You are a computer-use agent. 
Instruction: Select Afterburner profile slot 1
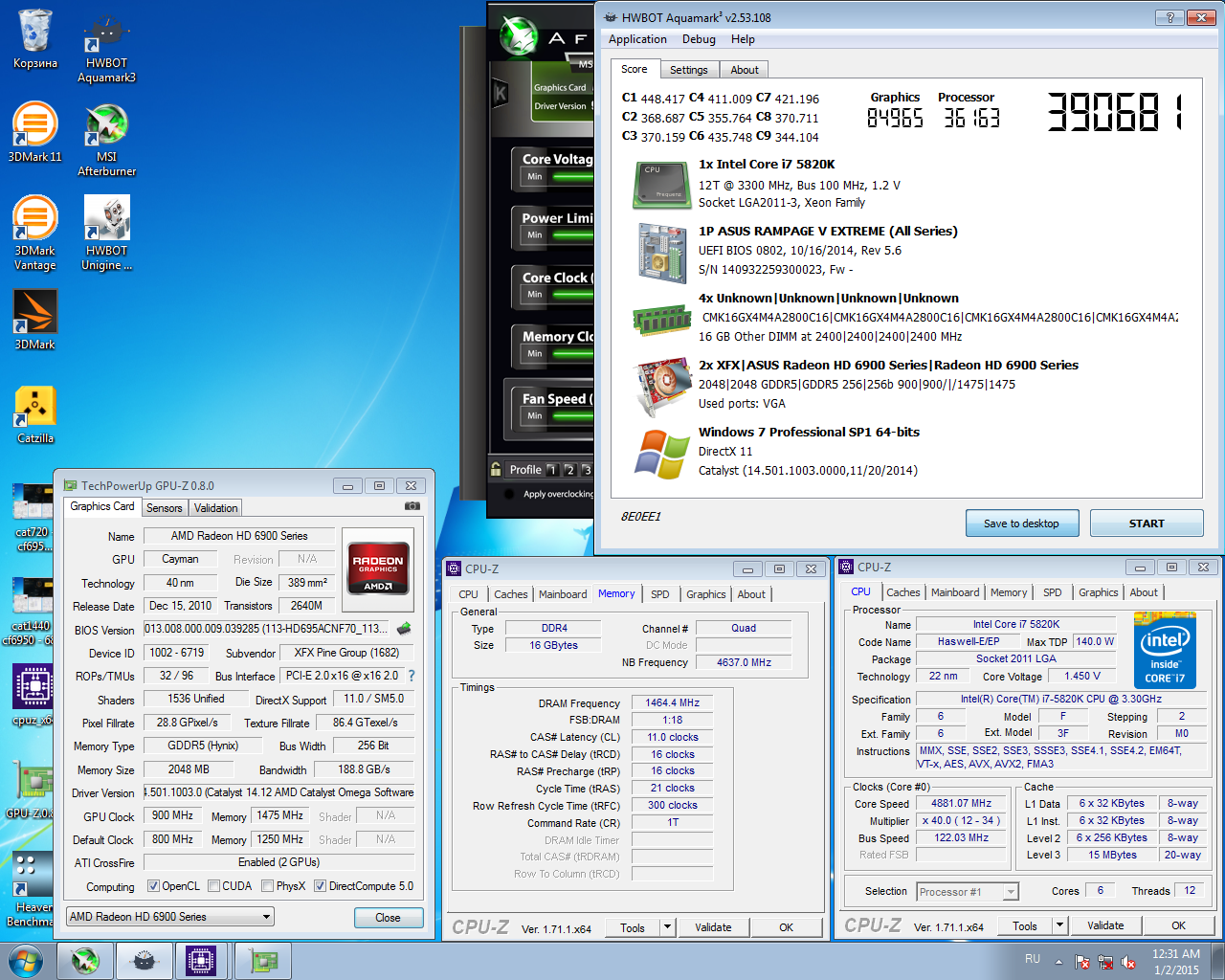click(552, 470)
